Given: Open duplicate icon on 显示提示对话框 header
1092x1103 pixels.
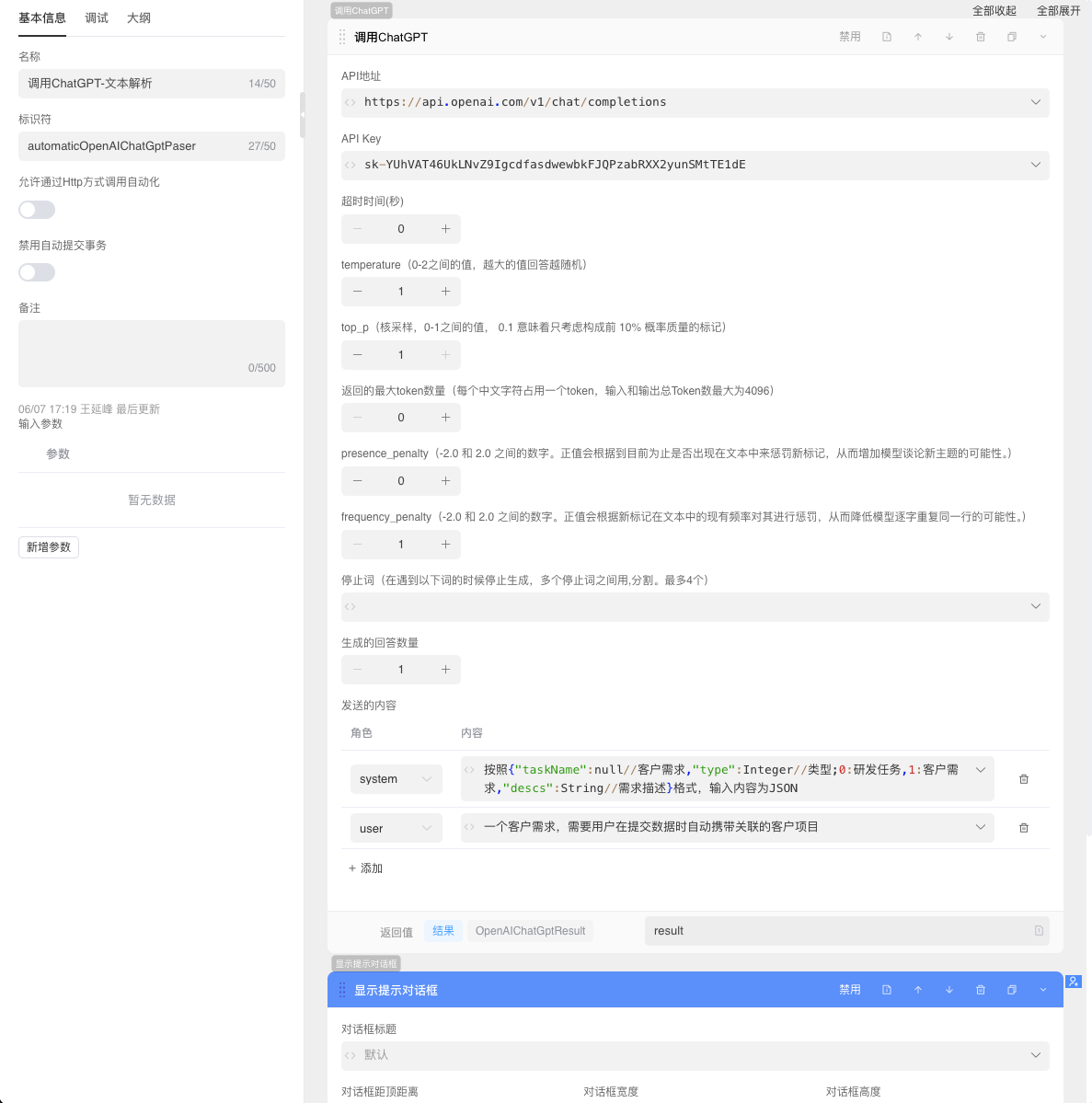Looking at the screenshot, I should (x=1011, y=989).
